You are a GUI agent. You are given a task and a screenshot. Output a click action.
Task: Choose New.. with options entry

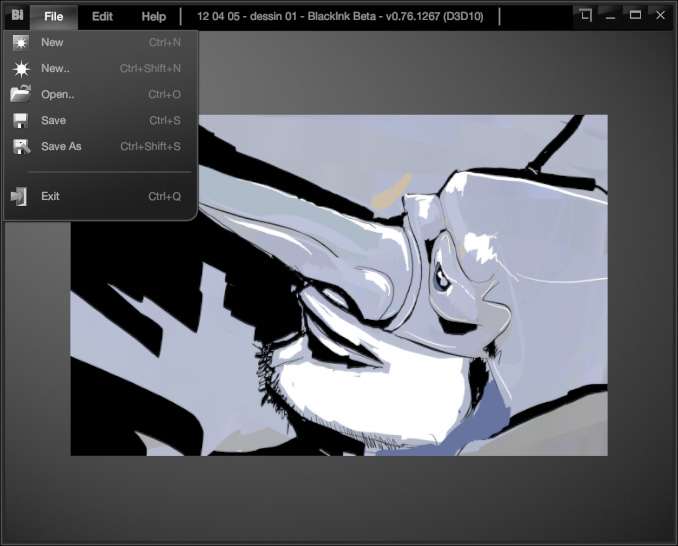click(100, 68)
